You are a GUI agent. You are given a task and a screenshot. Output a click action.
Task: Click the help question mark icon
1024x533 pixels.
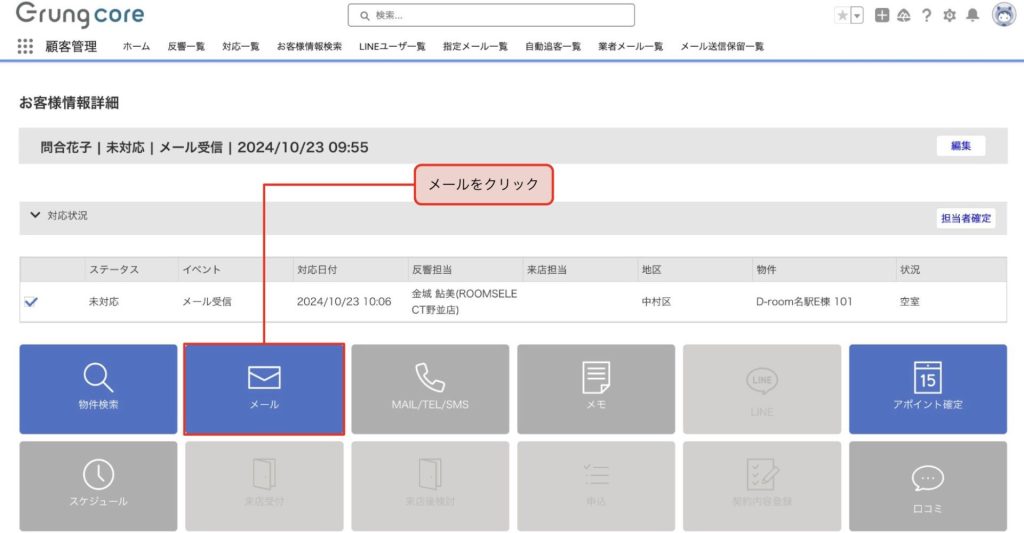click(927, 15)
